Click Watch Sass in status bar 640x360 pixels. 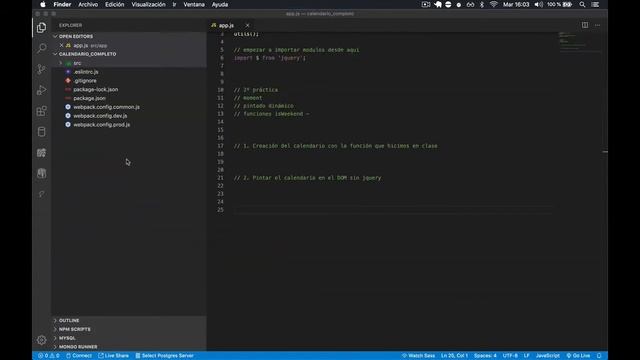(418, 356)
